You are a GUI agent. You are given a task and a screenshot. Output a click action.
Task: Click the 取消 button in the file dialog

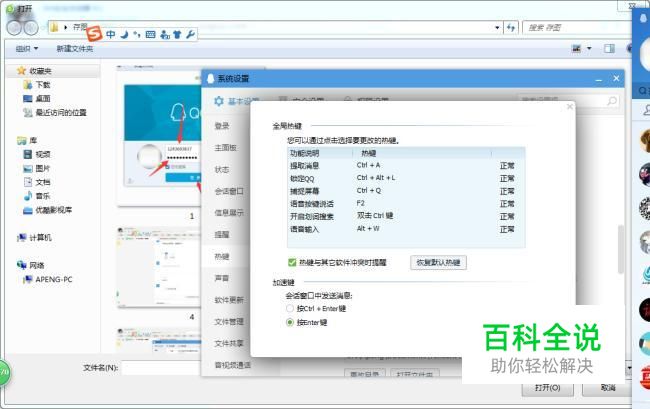tap(608, 388)
